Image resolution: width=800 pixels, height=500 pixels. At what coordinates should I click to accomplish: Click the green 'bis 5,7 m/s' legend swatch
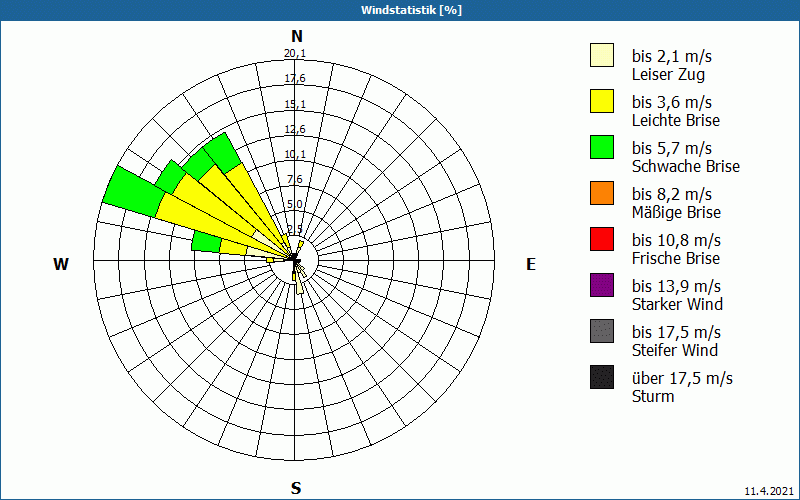[602, 147]
